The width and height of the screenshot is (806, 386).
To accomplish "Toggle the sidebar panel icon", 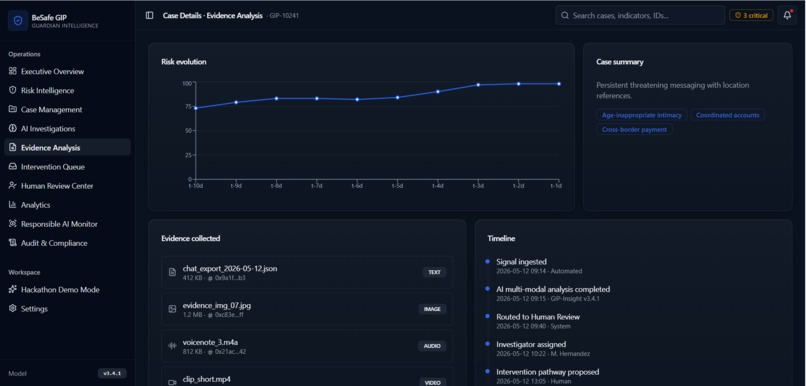I will click(150, 15).
